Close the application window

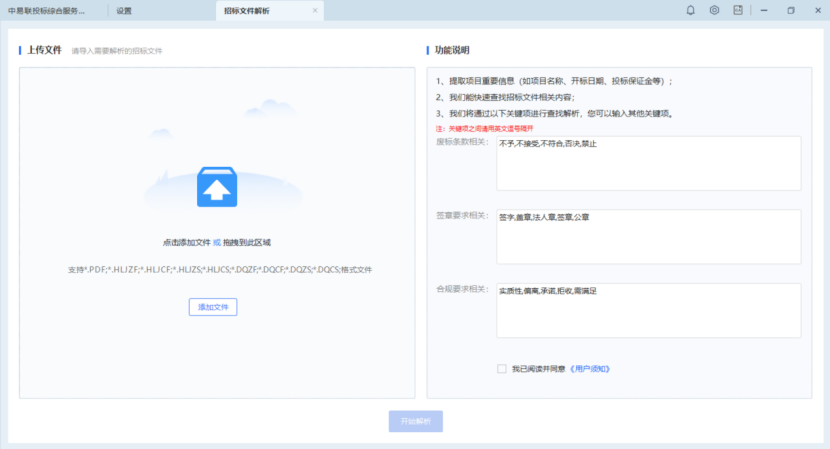tap(816, 10)
